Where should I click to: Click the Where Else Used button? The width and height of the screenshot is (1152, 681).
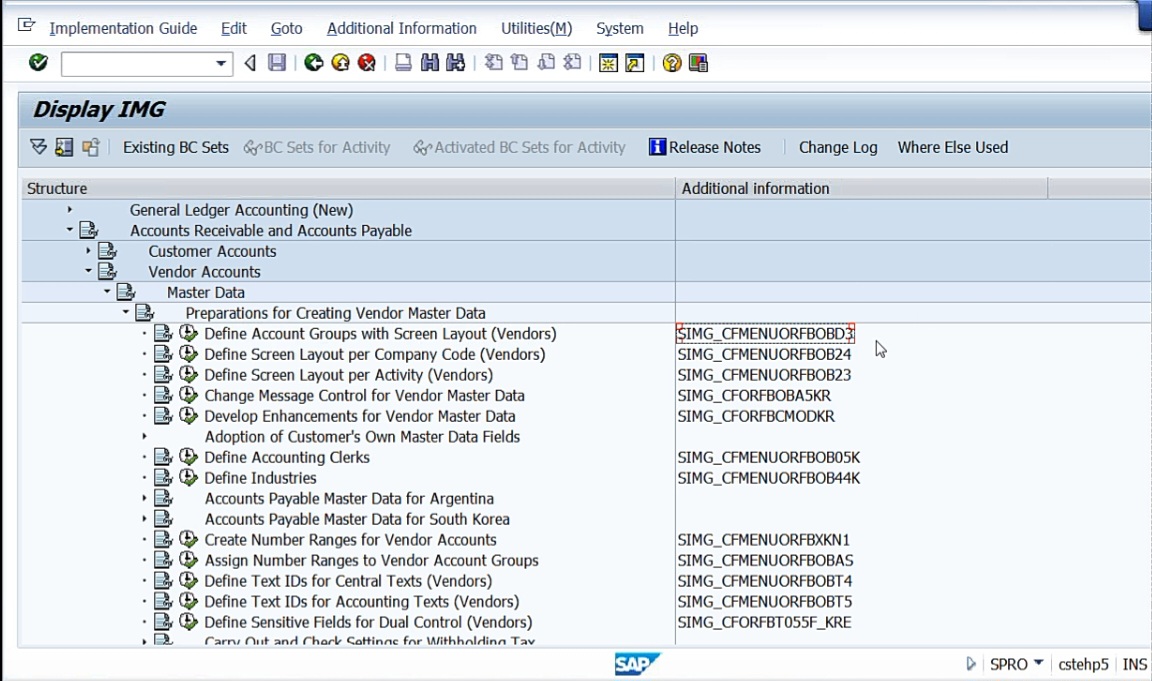point(953,147)
